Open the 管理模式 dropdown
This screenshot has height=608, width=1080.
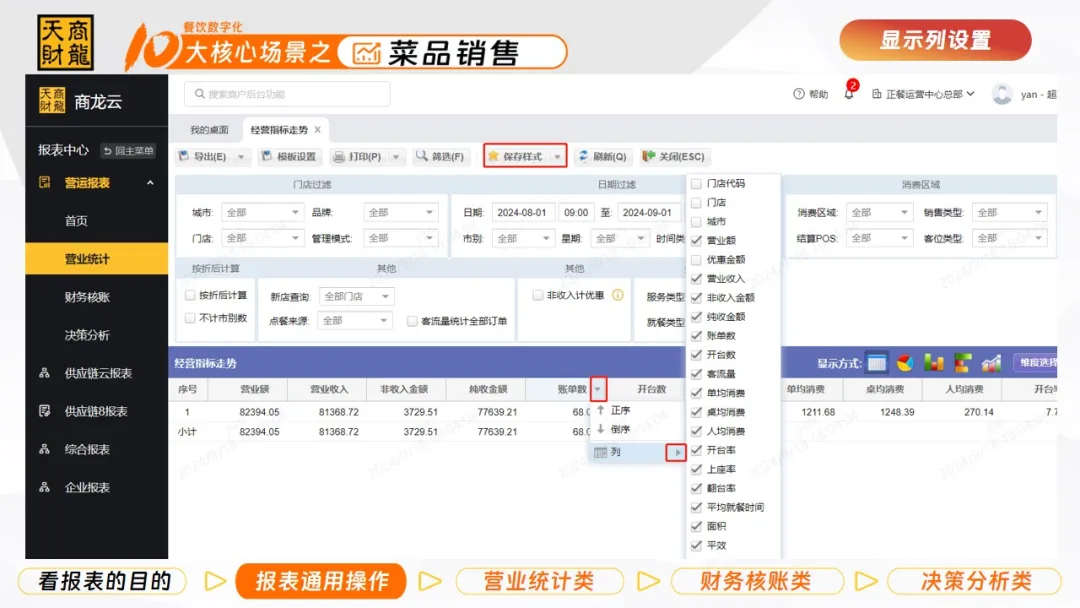(401, 238)
